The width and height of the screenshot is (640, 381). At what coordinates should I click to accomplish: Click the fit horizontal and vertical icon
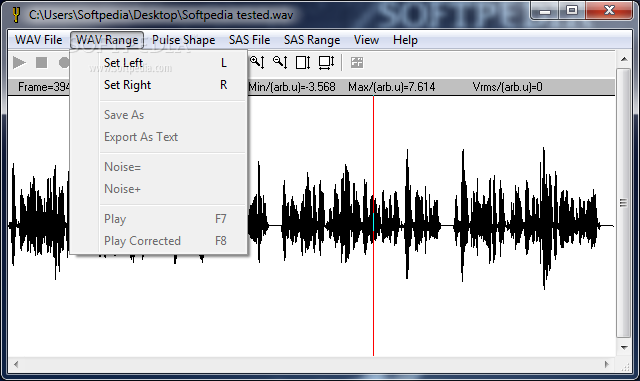[x=326, y=62]
